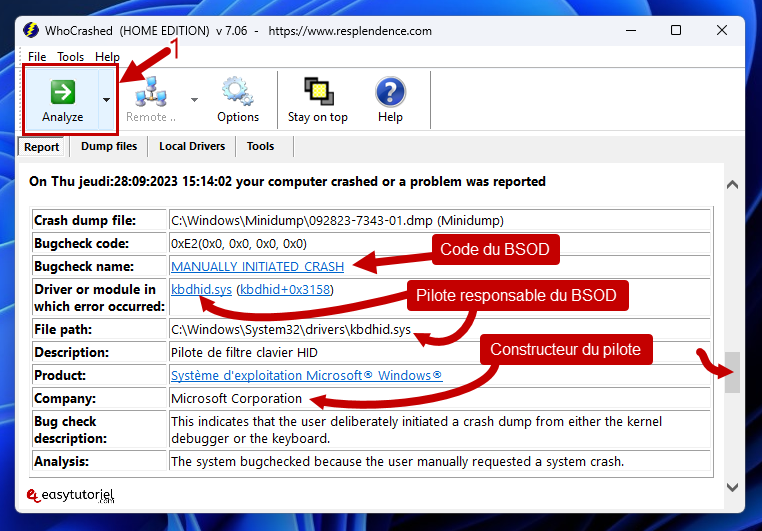Click the vertical scrollbar thumb
Viewport: 762px width, 531px height.
pyautogui.click(x=732, y=372)
